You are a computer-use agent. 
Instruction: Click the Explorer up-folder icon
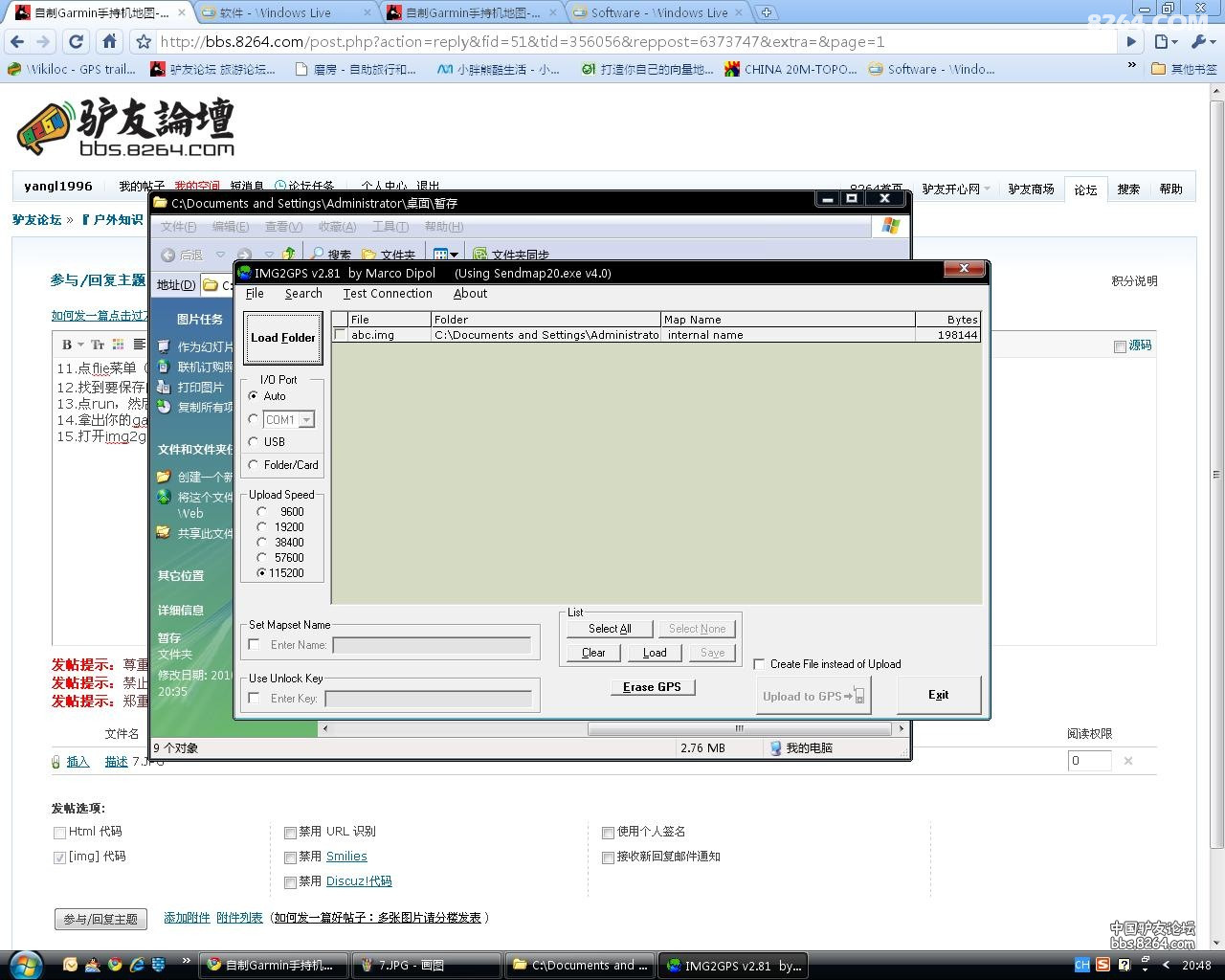tap(288, 255)
